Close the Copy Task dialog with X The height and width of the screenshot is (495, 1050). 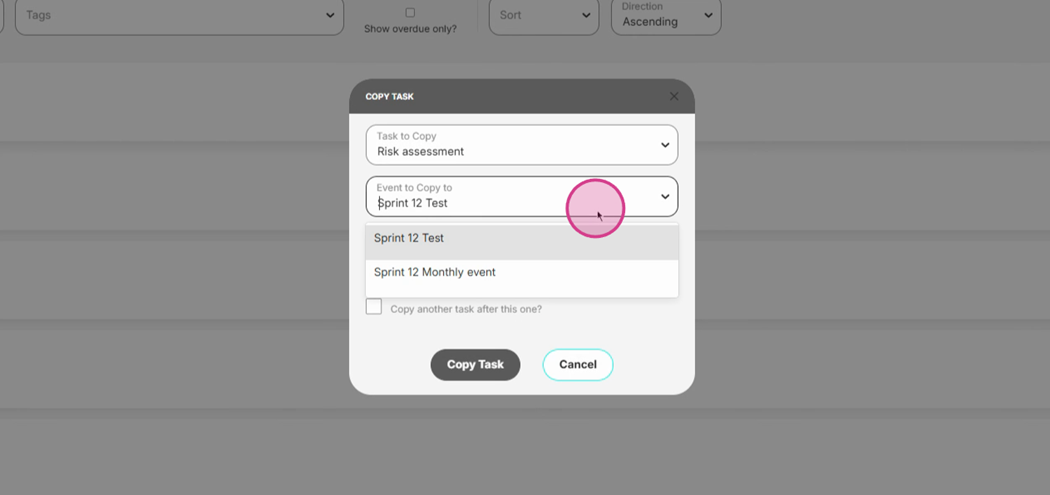coord(674,97)
